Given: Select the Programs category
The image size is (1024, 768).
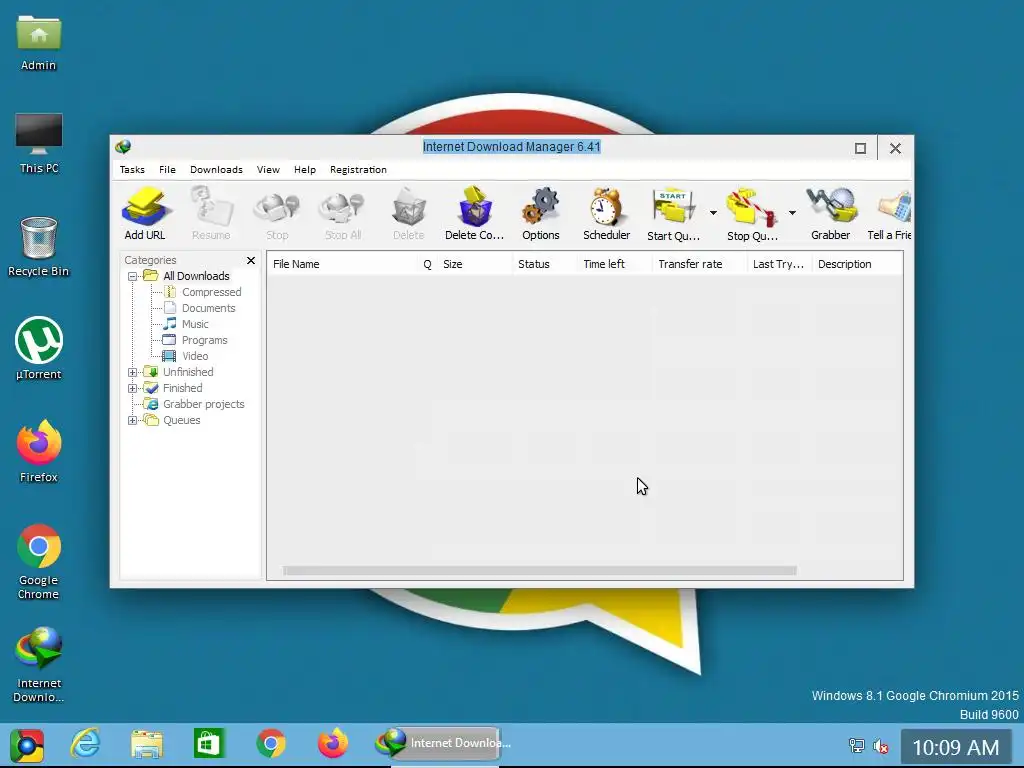Looking at the screenshot, I should (x=204, y=340).
